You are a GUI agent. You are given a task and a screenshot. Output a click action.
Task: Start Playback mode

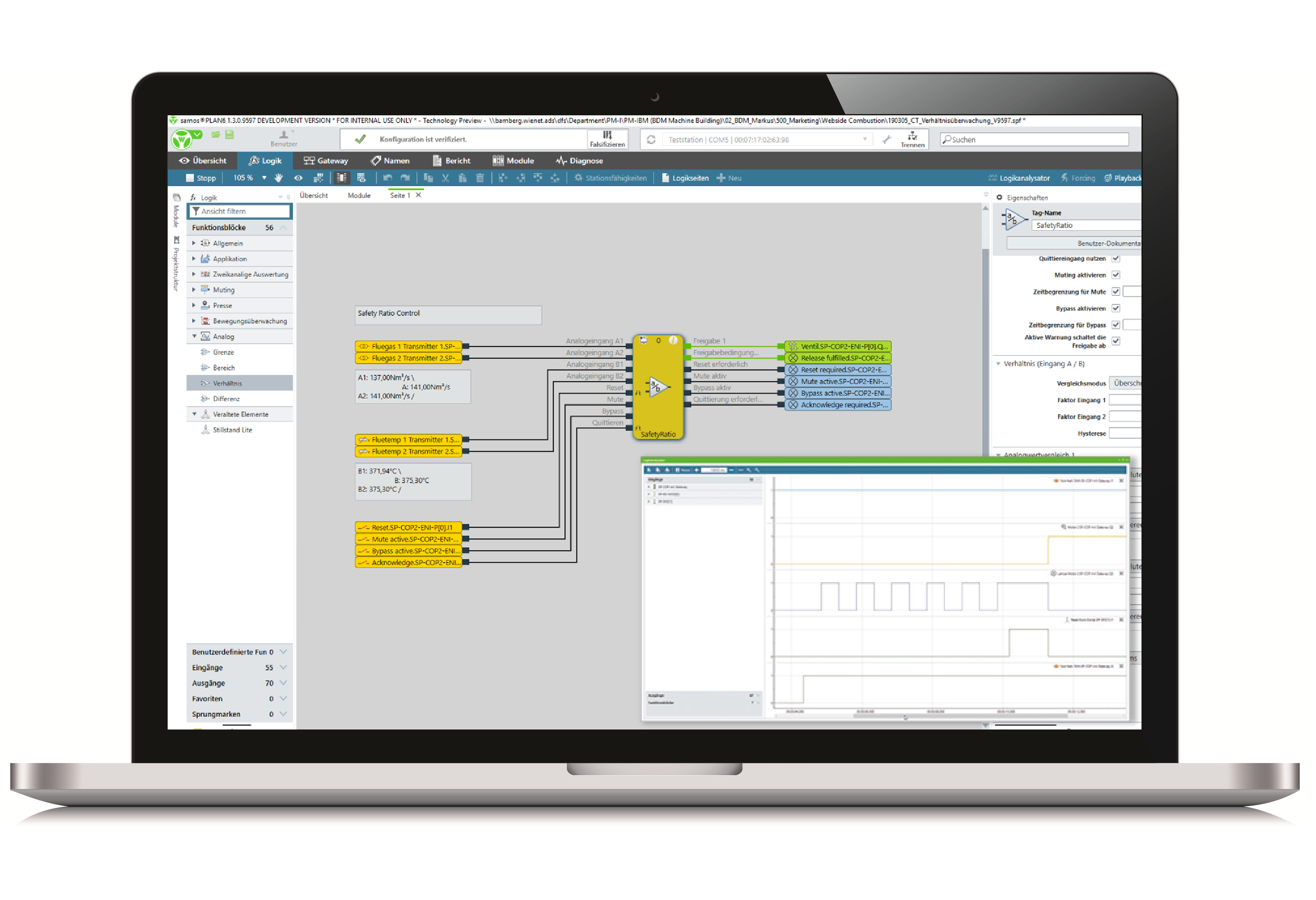coord(1123,178)
